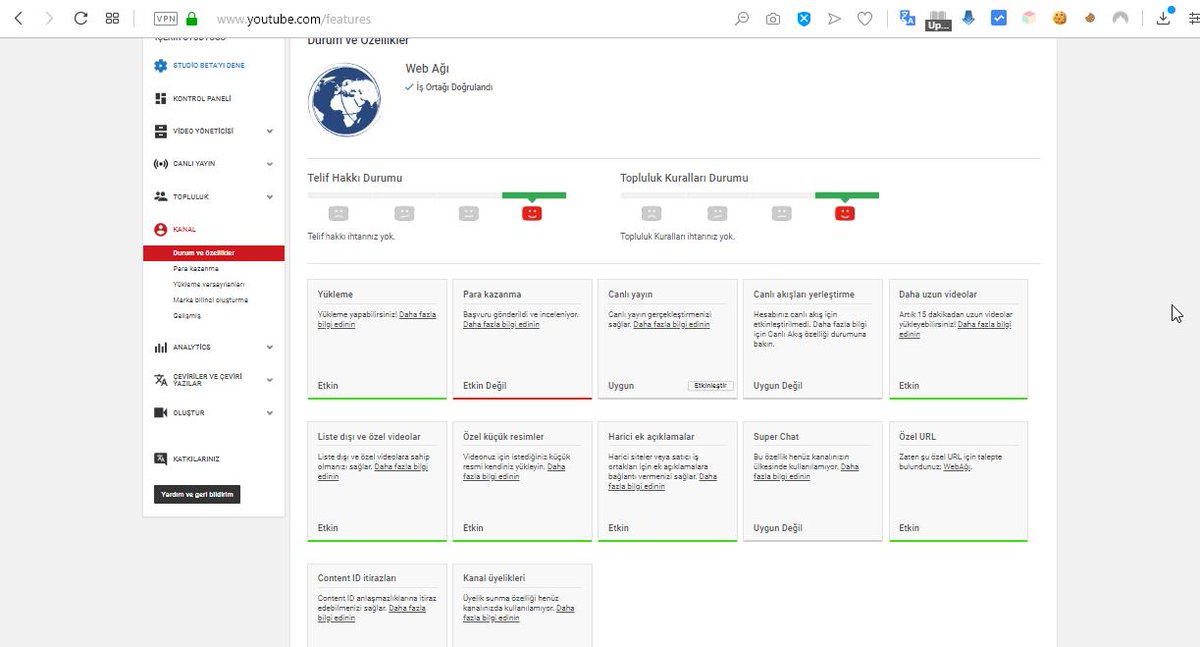Click Yardım ve geri bildirim button
This screenshot has height=647, width=1200.
click(x=198, y=494)
